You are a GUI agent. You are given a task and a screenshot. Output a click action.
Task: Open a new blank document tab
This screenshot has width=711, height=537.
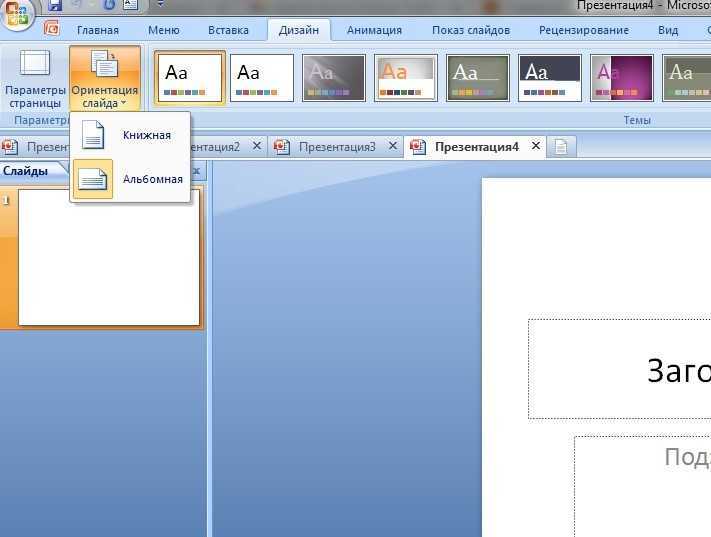click(x=561, y=147)
